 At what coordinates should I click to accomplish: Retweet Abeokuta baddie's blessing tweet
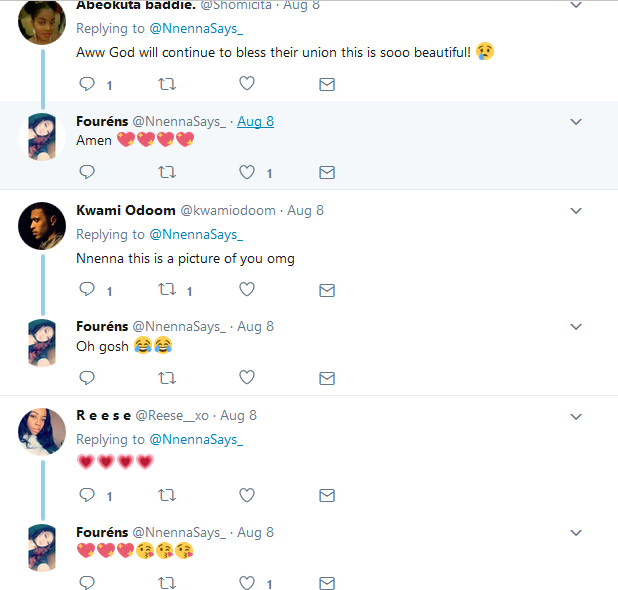pos(167,85)
